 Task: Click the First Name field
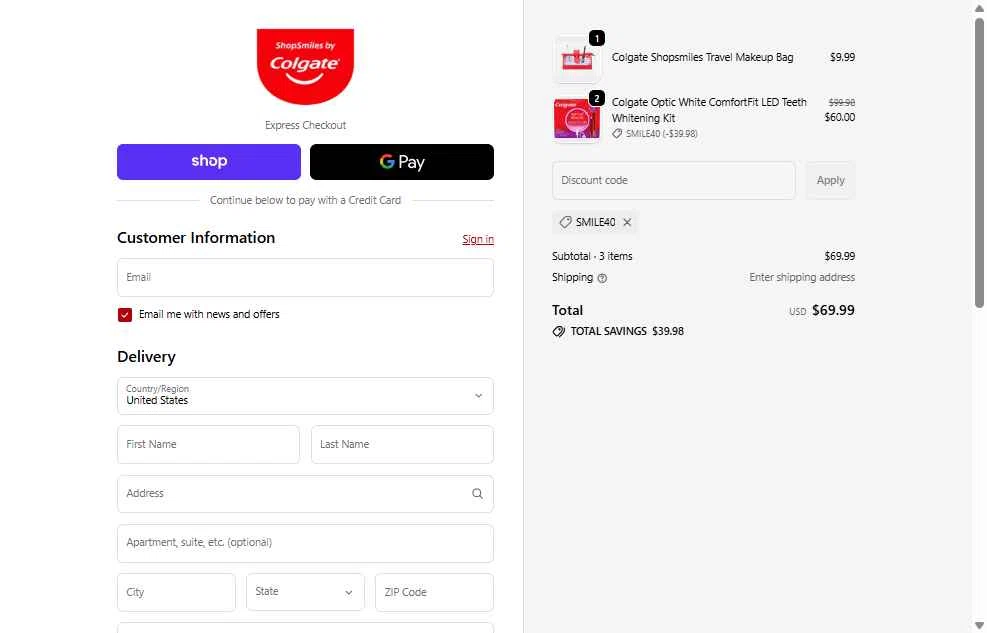(x=208, y=444)
